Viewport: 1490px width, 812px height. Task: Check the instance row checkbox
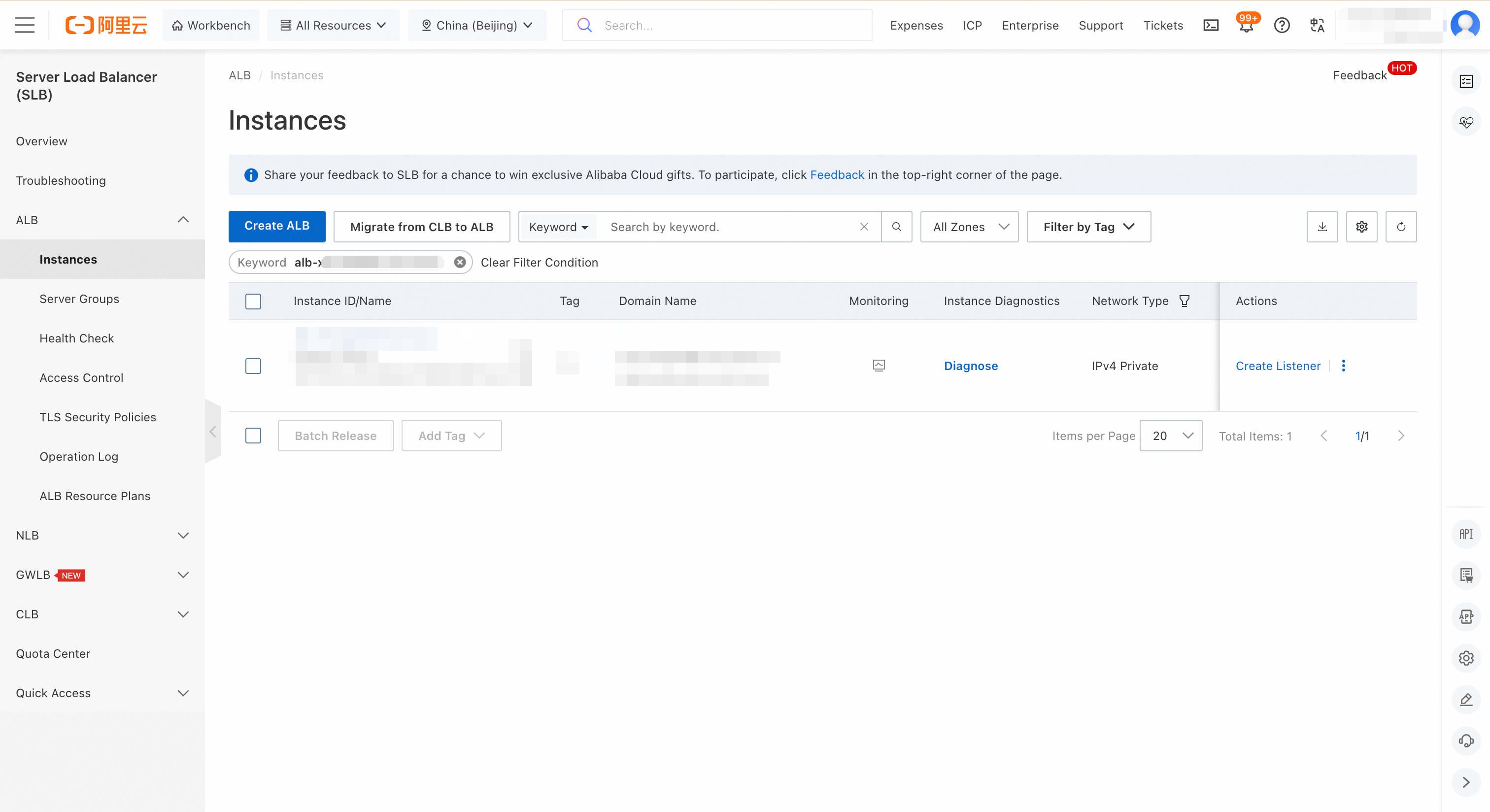tap(253, 366)
